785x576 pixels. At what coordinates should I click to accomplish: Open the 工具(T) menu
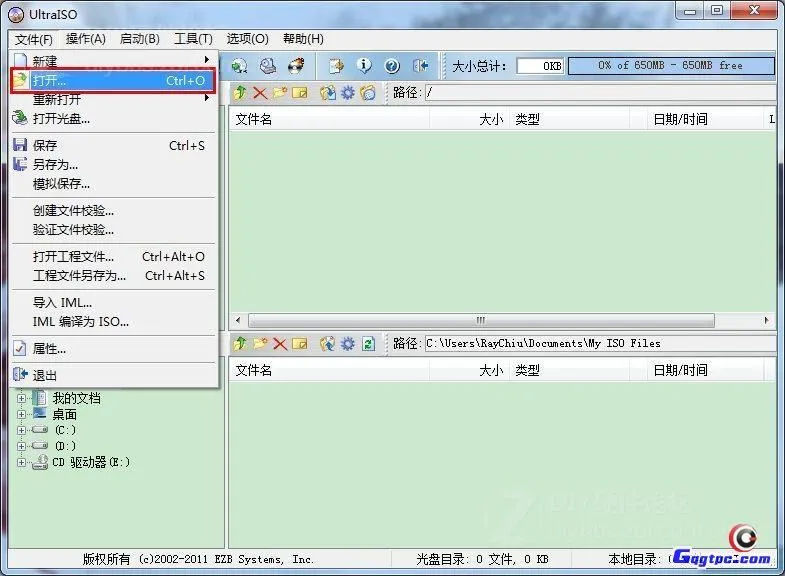193,39
